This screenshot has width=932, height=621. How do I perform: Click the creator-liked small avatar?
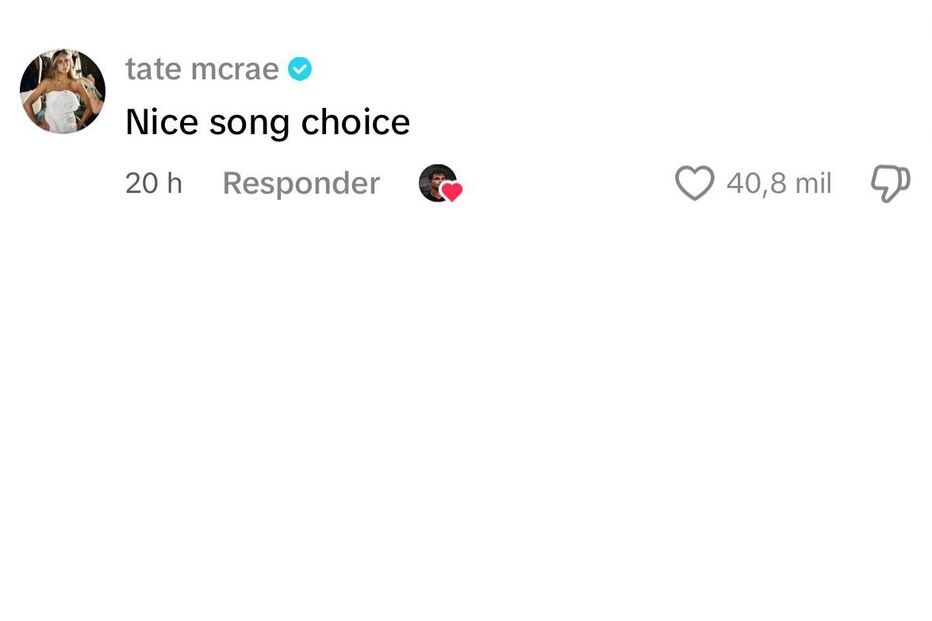[x=437, y=183]
